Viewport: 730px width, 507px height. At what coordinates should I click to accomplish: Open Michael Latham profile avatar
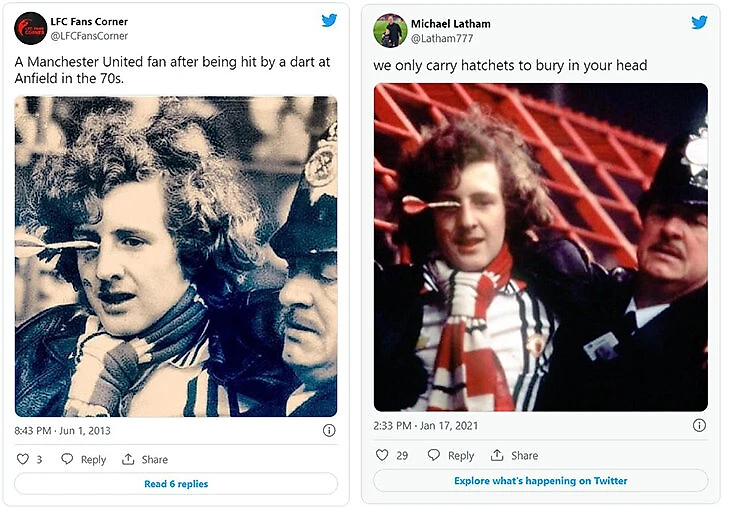390,30
